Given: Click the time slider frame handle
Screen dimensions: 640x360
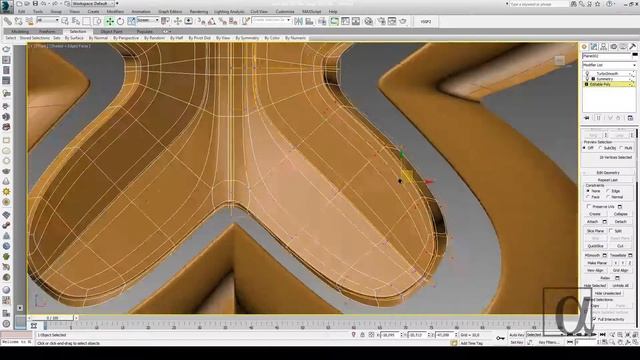Looking at the screenshot, I should tap(53, 318).
